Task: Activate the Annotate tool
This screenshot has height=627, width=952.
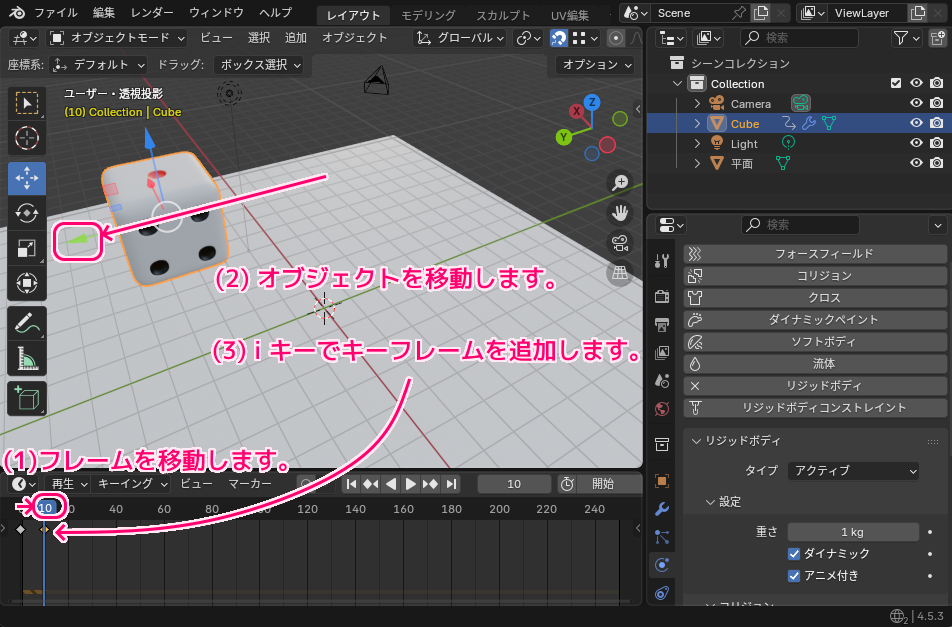Action: tap(27, 321)
